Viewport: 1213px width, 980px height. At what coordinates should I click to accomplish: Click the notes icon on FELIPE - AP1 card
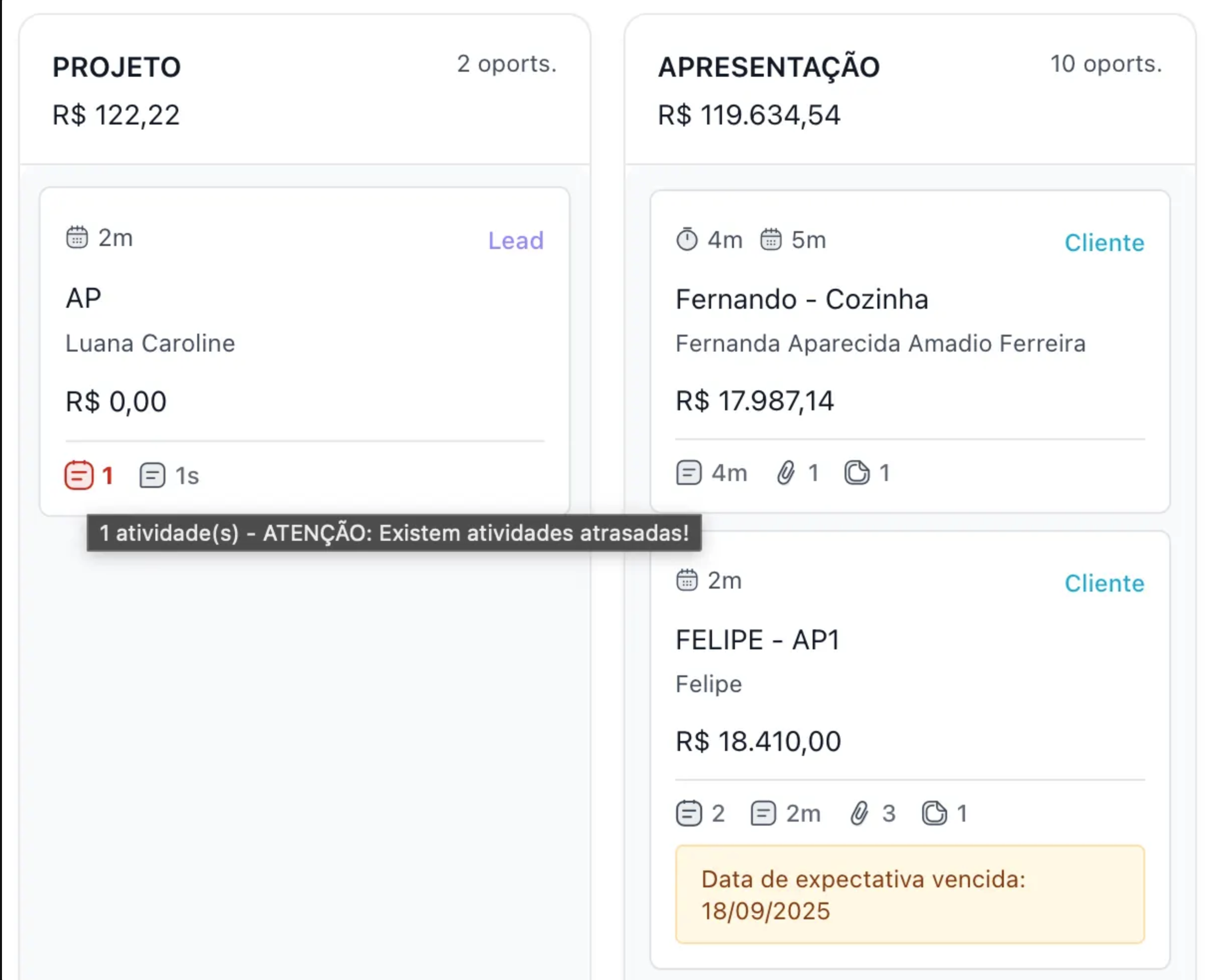click(763, 814)
